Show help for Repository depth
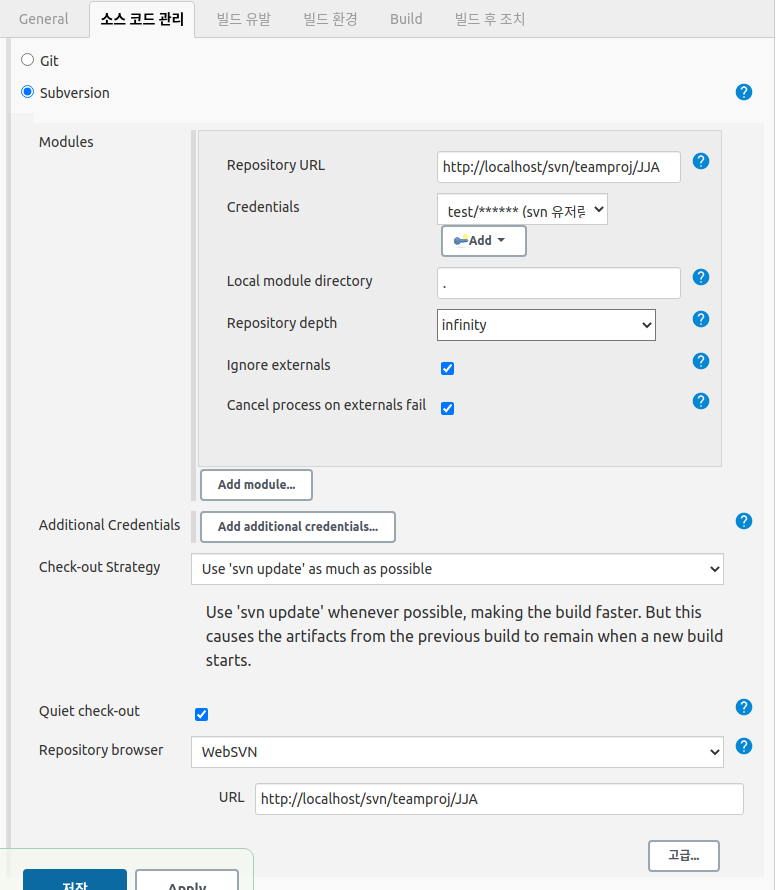Viewport: 784px width, 890px height. pyautogui.click(x=701, y=319)
